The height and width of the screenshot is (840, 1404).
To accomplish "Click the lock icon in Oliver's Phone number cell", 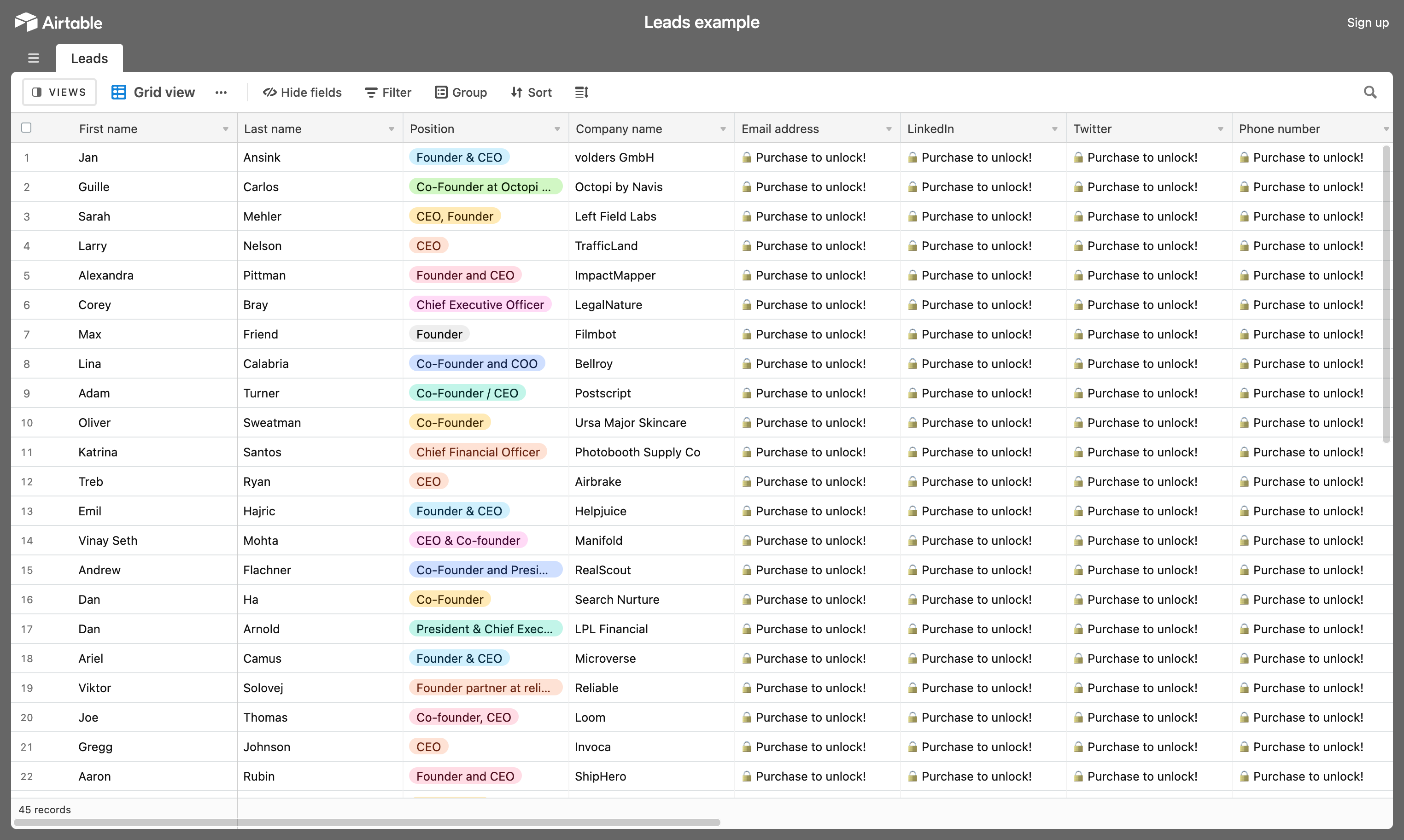I will coord(1244,422).
